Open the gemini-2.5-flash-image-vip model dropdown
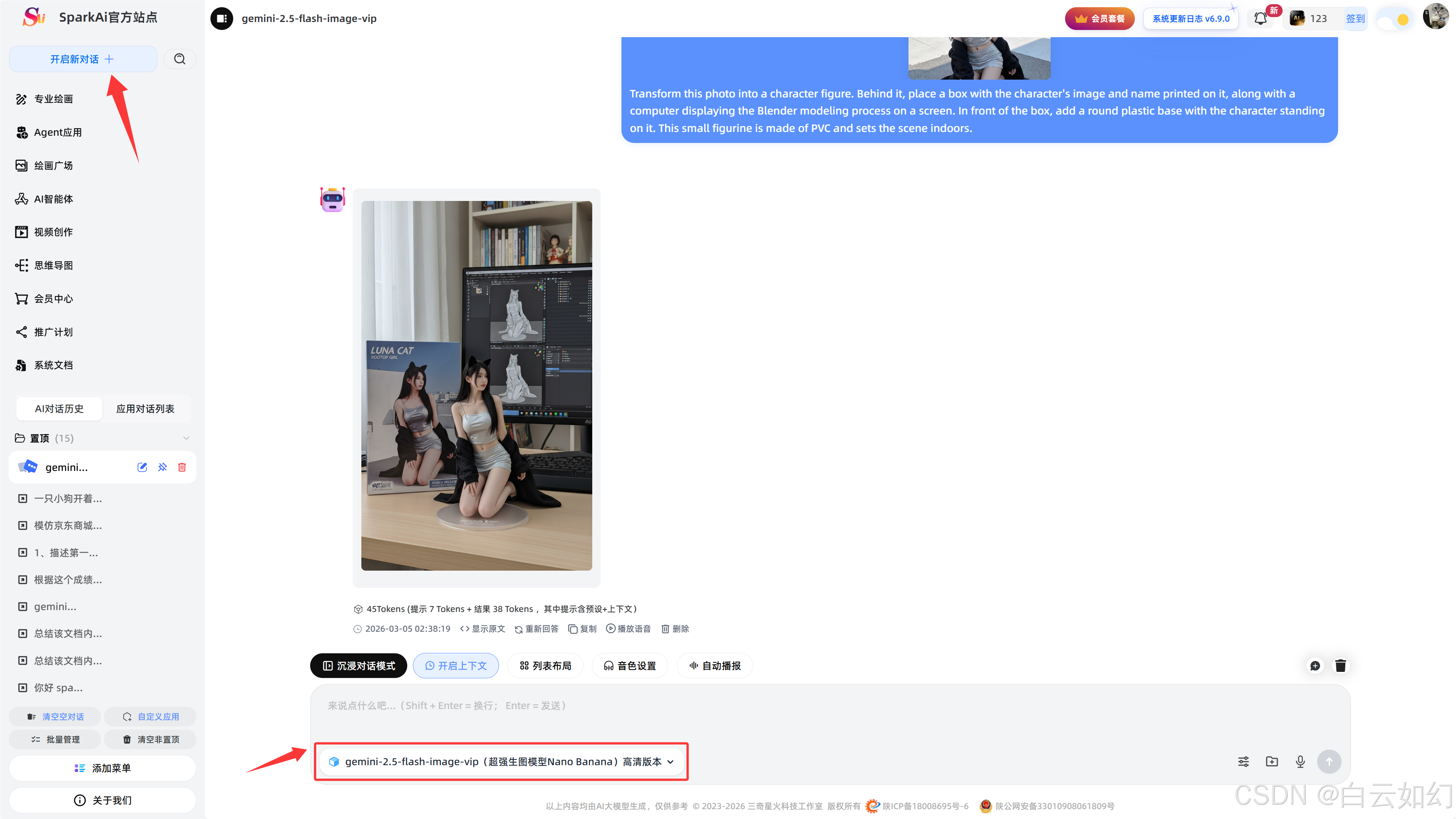This screenshot has width=1456, height=819. coord(501,761)
